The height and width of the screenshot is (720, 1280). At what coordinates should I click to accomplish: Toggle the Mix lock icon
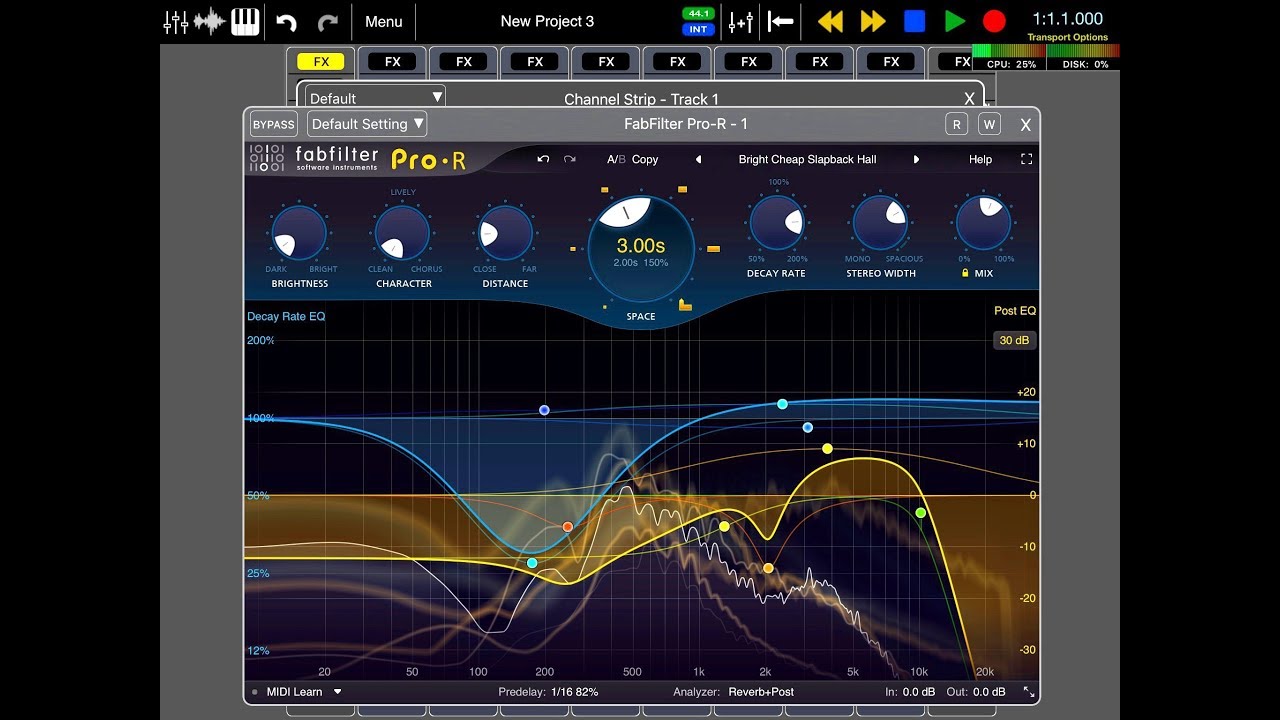point(965,273)
